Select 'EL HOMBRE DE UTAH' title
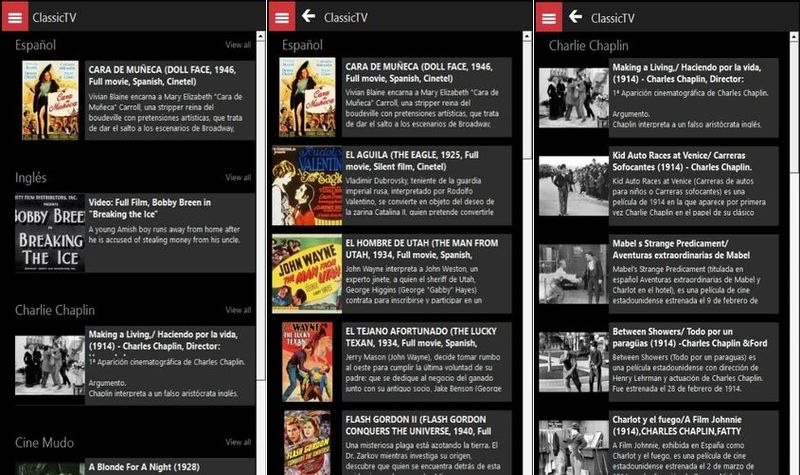 pos(421,249)
